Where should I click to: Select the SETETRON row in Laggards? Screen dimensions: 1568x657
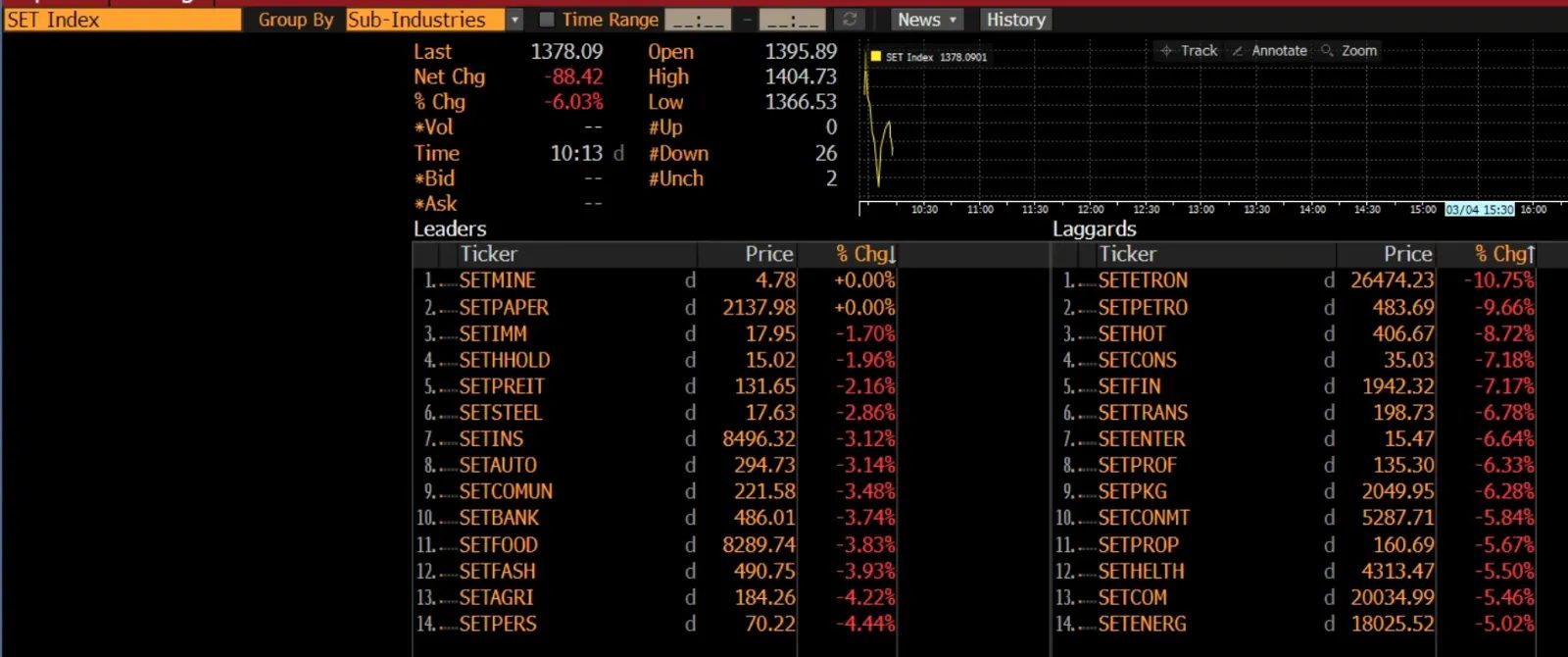click(x=1294, y=280)
